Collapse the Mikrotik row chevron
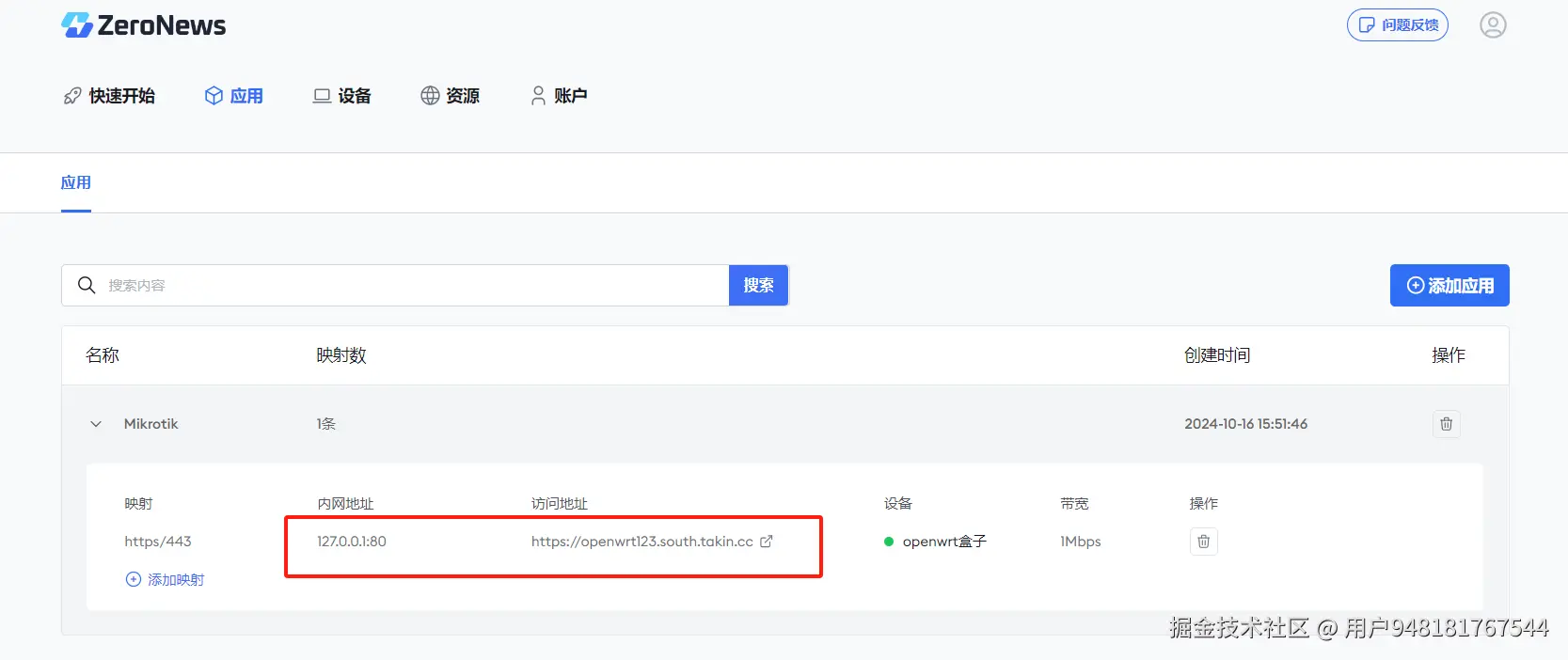Screen dimensions: 1568x660 (x=96, y=424)
